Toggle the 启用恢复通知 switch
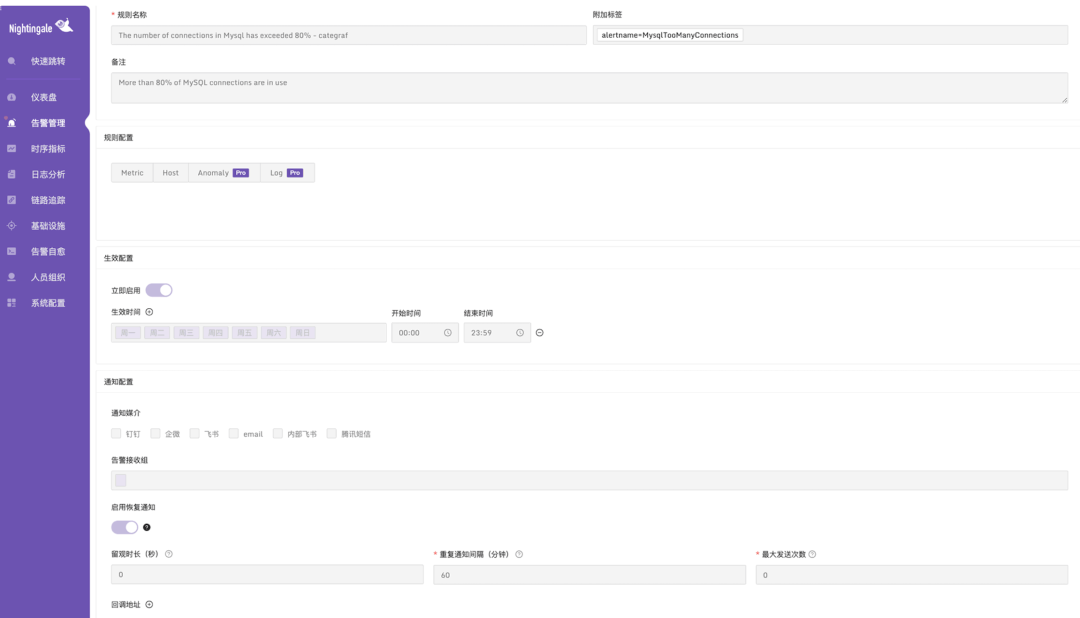Image resolution: width=1080 pixels, height=618 pixels. pos(125,527)
